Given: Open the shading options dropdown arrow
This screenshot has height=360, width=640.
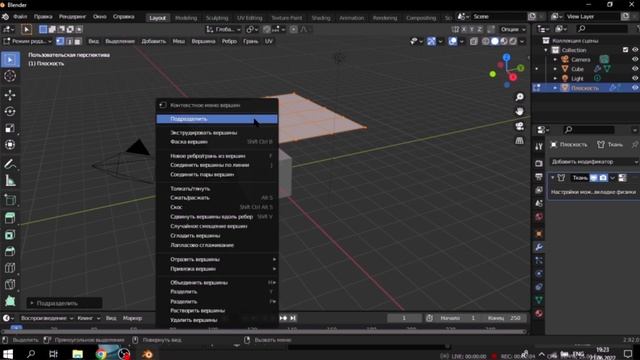Looking at the screenshot, I should tap(522, 41).
